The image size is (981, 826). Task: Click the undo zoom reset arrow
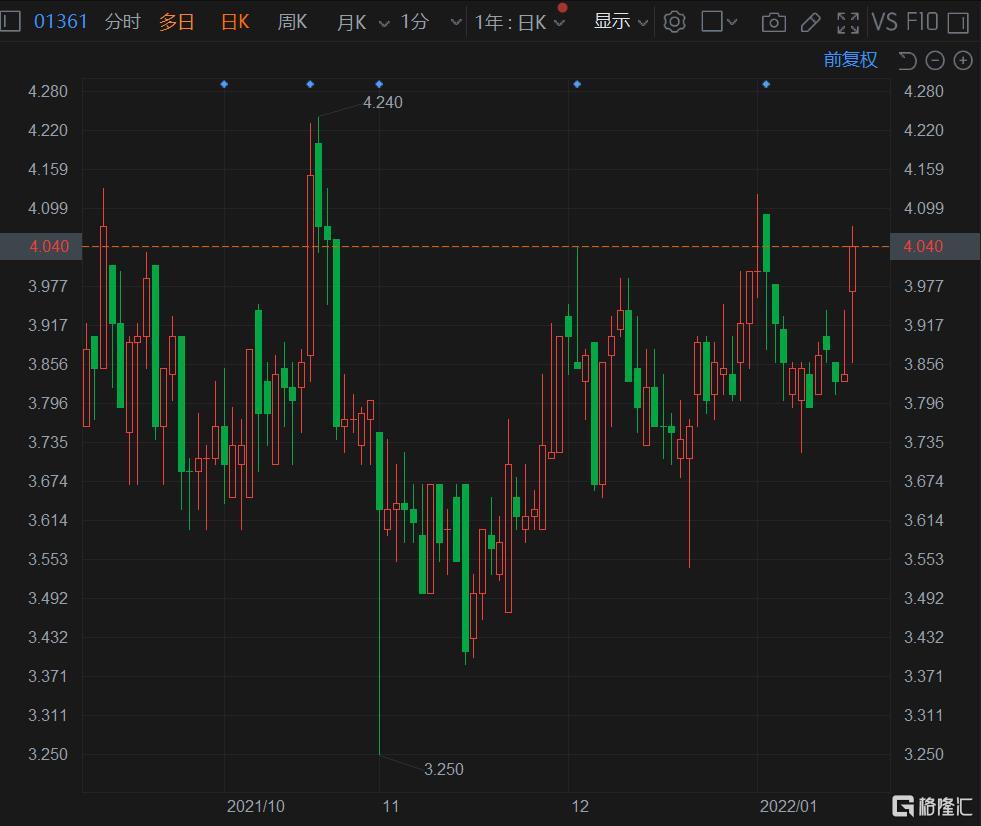tap(907, 61)
